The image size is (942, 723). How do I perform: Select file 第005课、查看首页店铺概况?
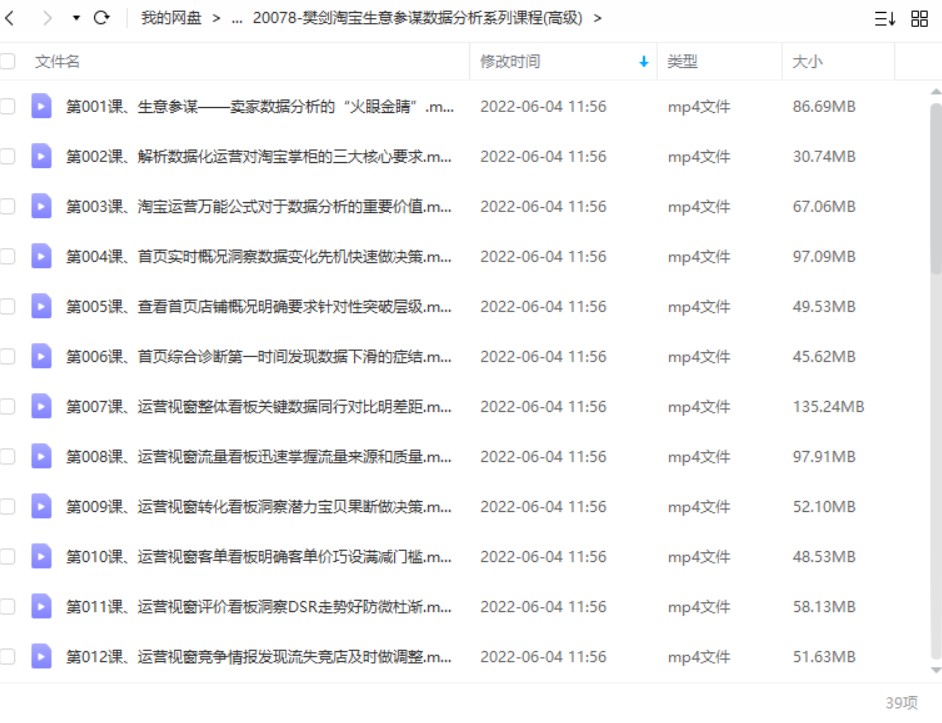(258, 307)
